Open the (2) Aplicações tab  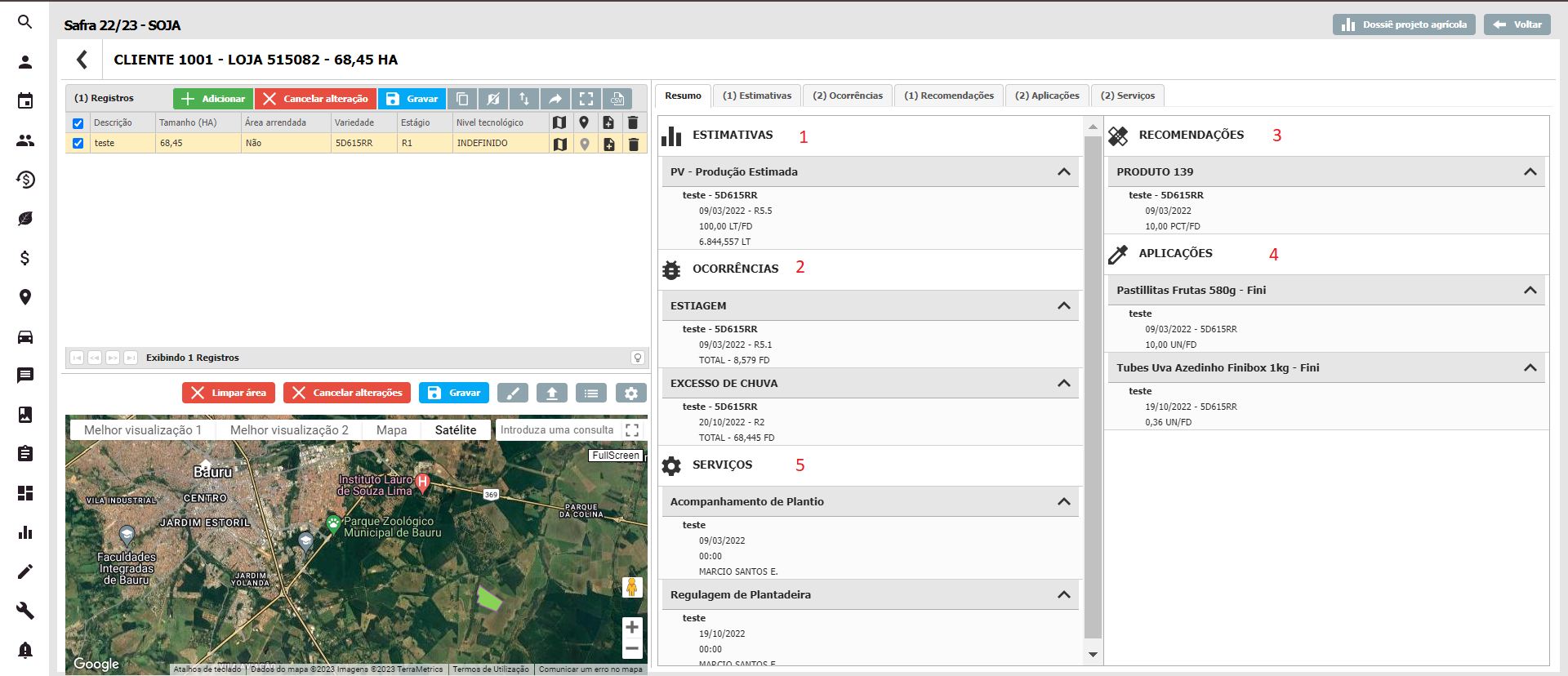1047,96
